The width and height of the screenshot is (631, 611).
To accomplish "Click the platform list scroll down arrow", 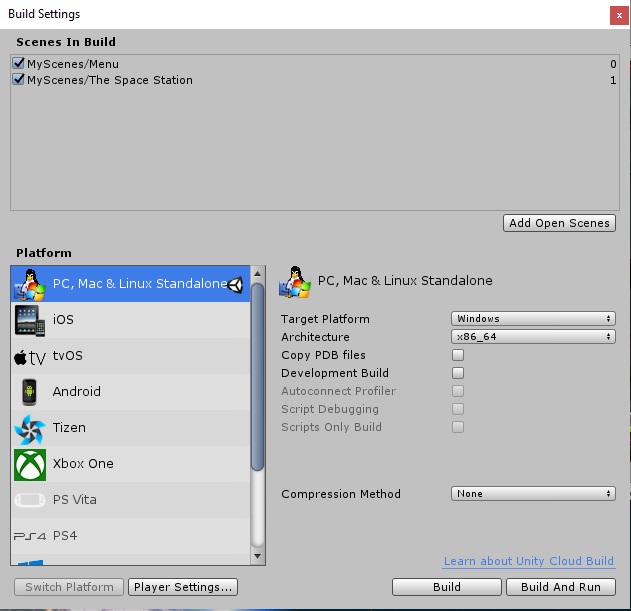I will (x=258, y=556).
